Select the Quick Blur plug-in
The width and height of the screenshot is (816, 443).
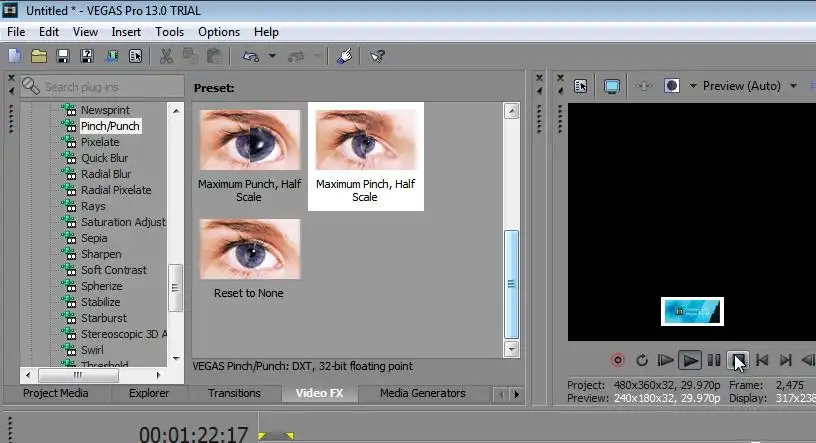[x=105, y=158]
